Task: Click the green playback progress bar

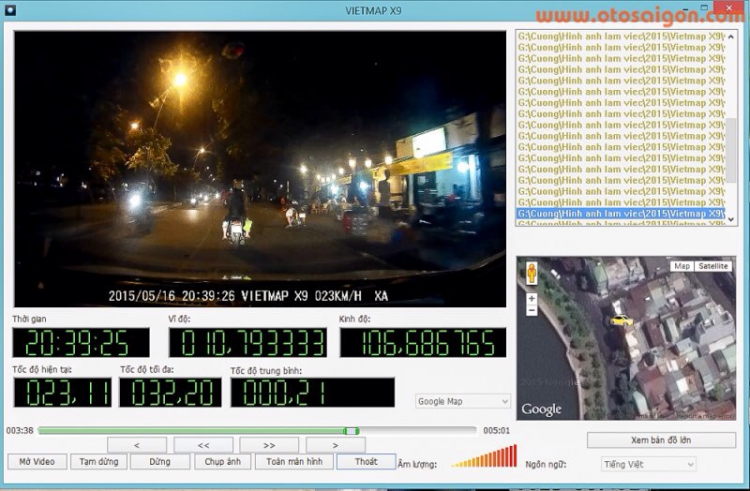Action: [x=191, y=431]
